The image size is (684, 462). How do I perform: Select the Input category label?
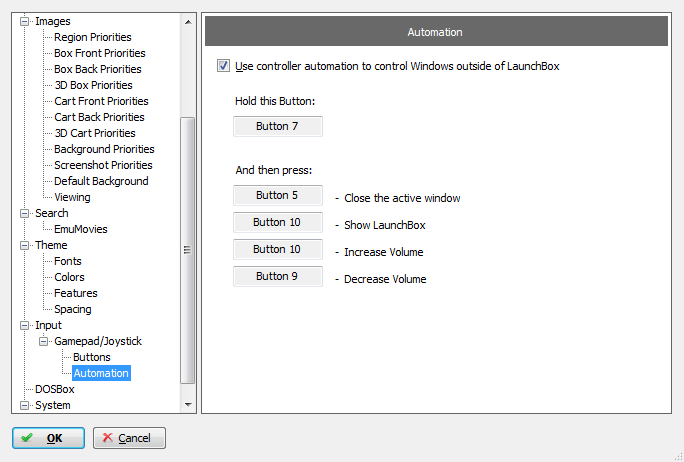[48, 325]
